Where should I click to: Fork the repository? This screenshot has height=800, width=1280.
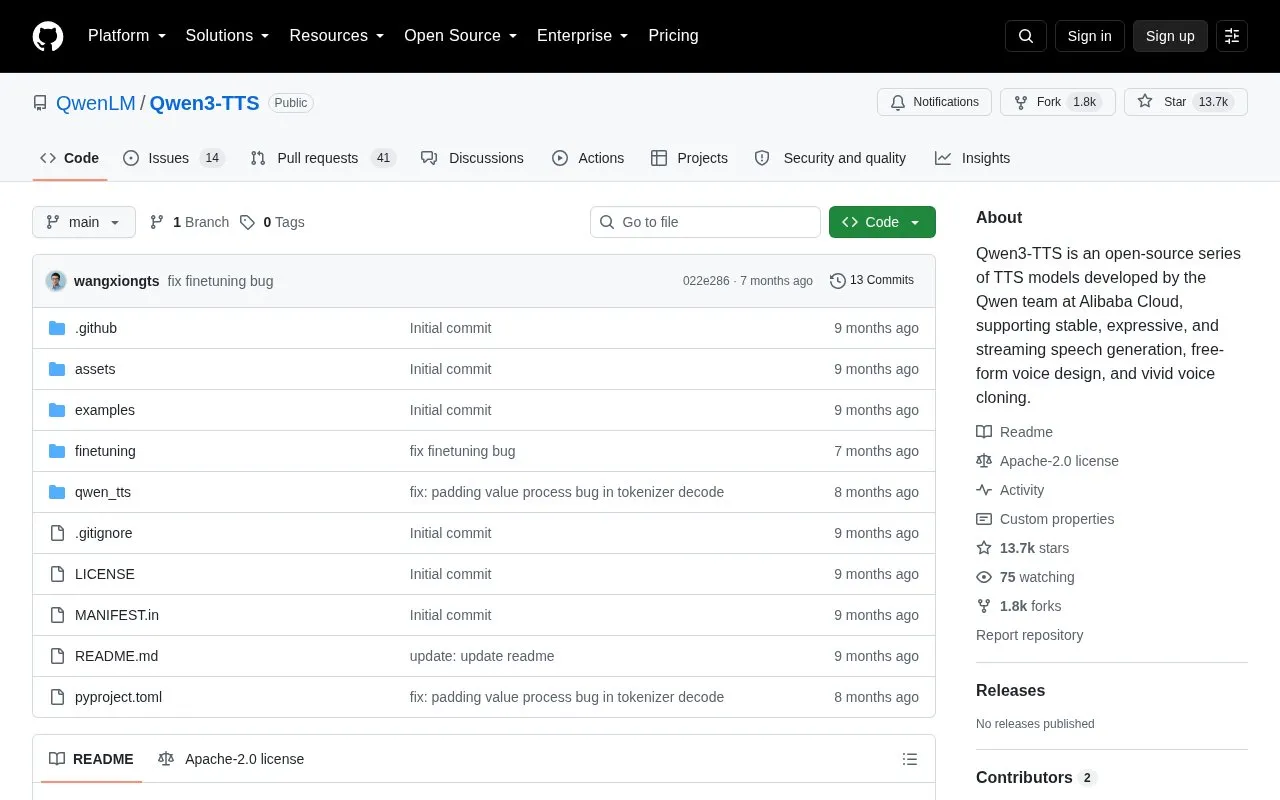click(x=1058, y=102)
